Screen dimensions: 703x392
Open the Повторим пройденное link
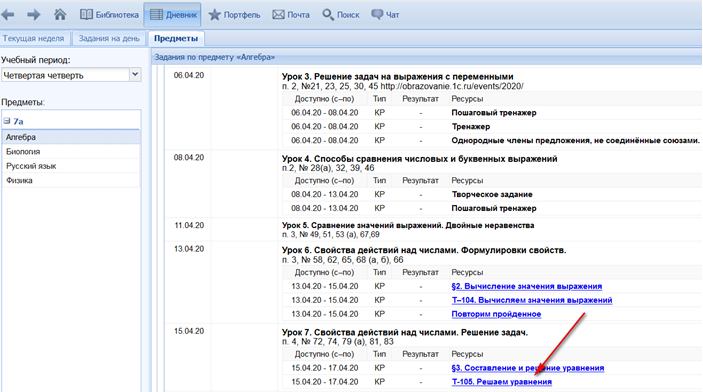click(x=496, y=314)
